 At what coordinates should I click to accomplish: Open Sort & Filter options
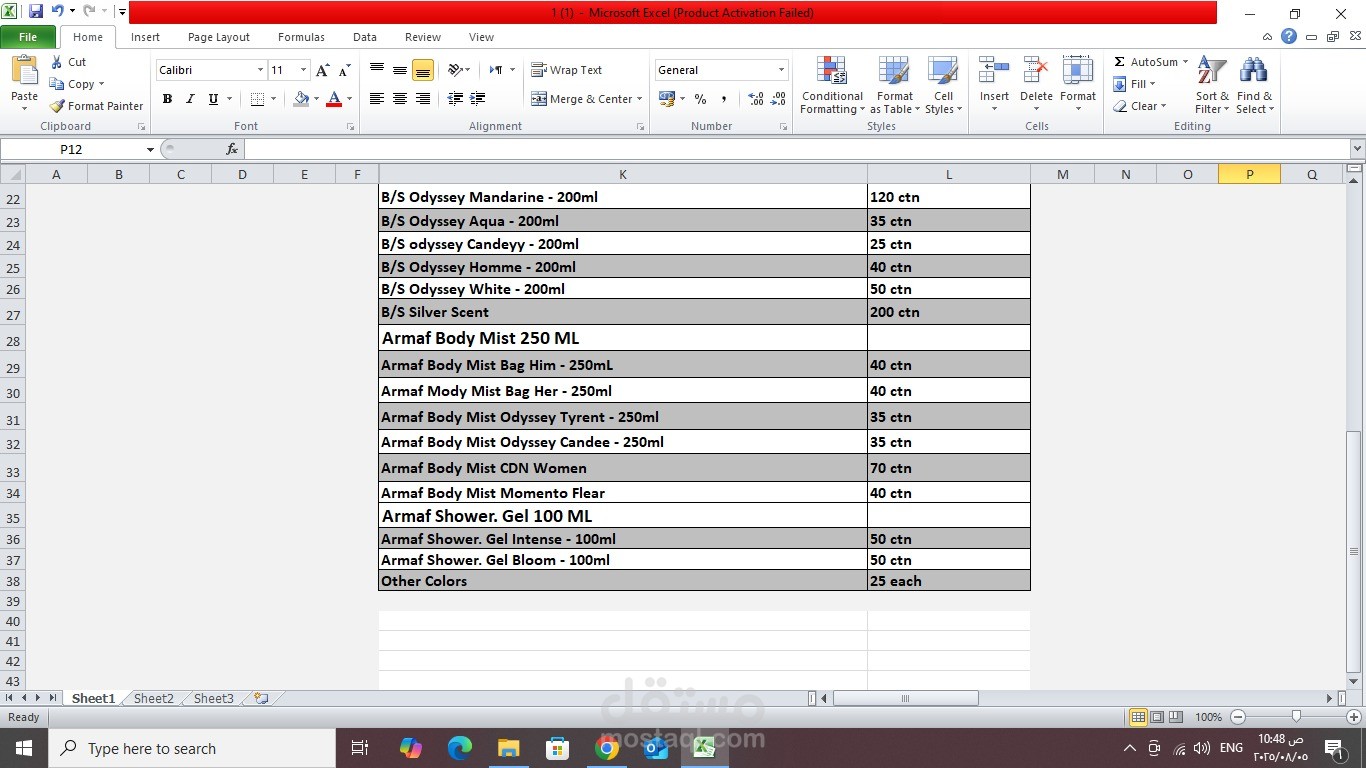tap(1212, 86)
